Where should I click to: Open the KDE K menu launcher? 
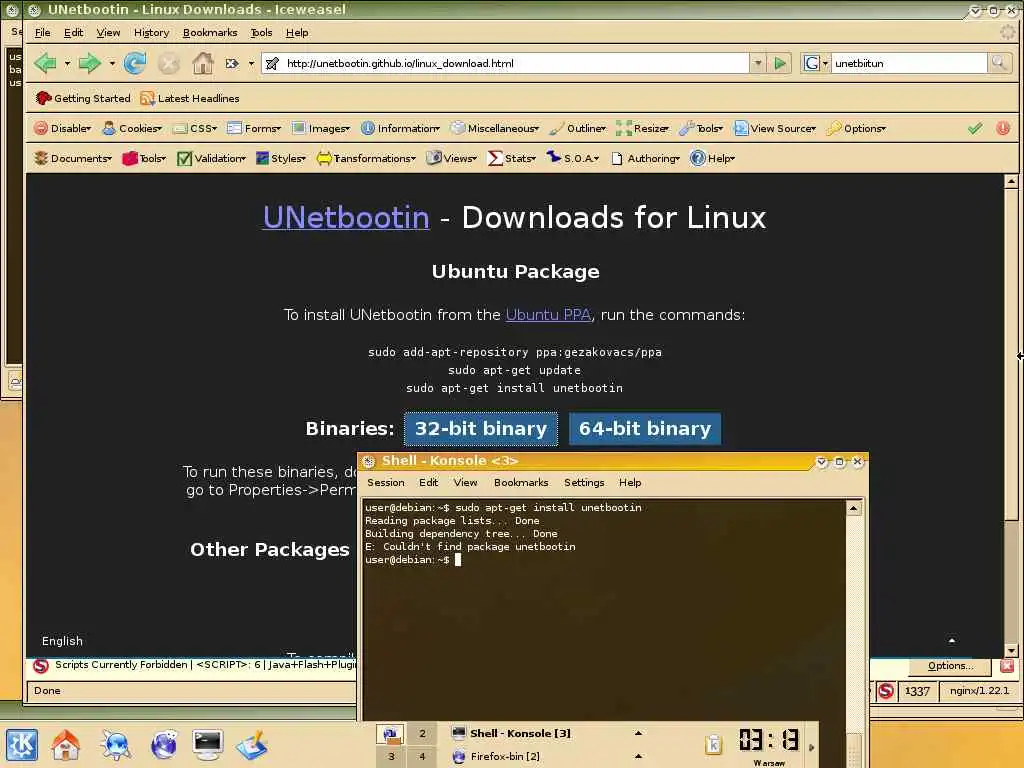pyautogui.click(x=22, y=745)
